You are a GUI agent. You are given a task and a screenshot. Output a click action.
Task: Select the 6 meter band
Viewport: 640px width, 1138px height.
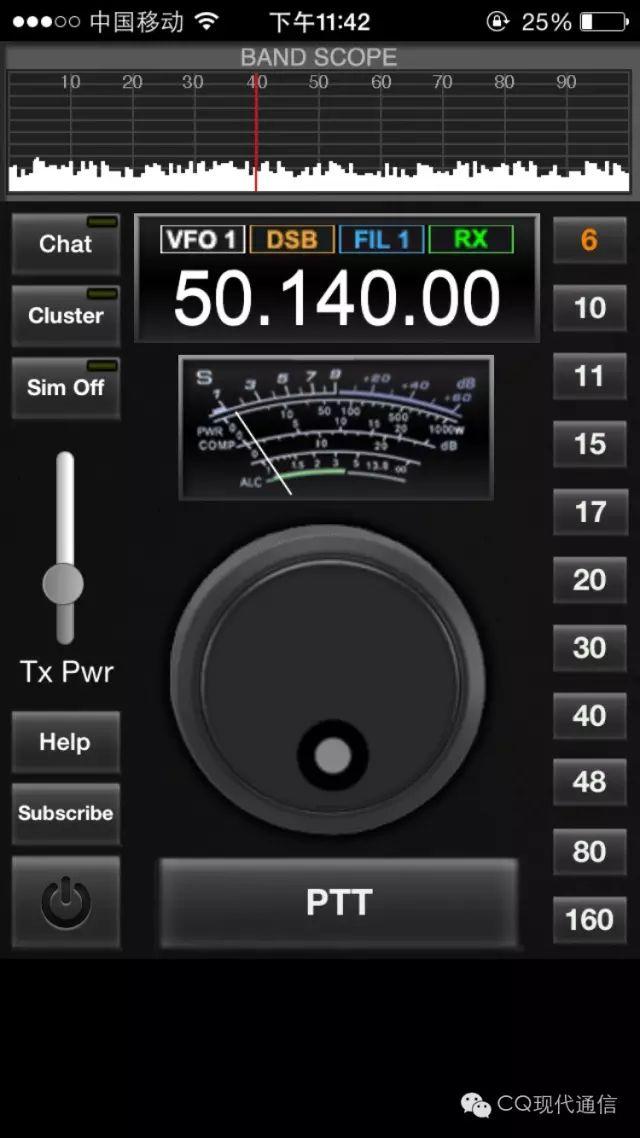(x=589, y=240)
